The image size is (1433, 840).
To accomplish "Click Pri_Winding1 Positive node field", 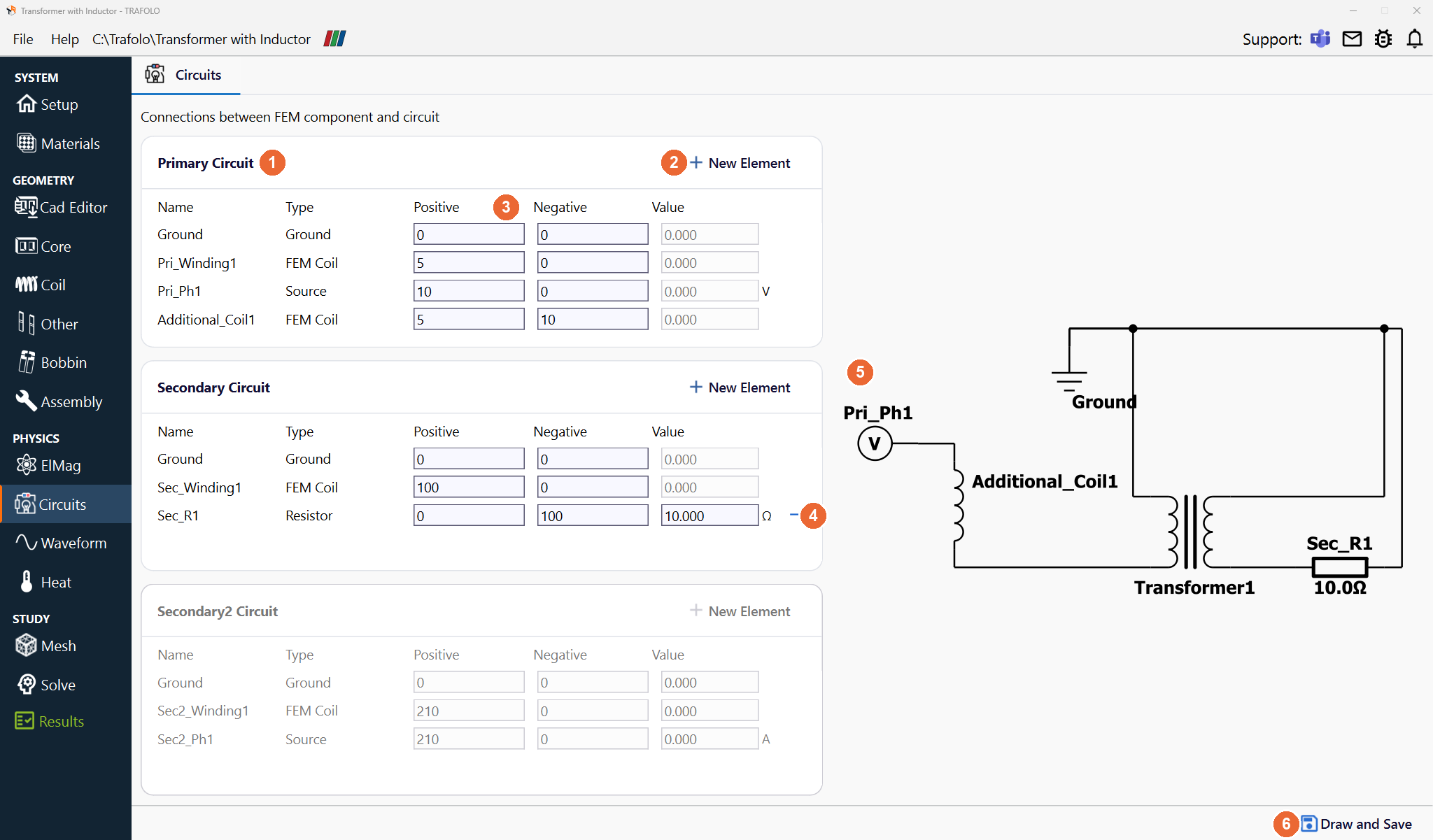I will coord(469,263).
